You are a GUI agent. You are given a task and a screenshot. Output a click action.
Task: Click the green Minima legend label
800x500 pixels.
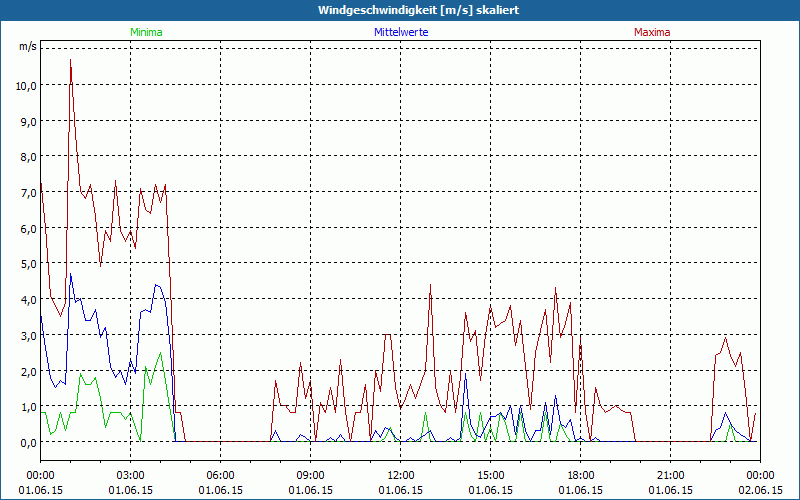[146, 32]
